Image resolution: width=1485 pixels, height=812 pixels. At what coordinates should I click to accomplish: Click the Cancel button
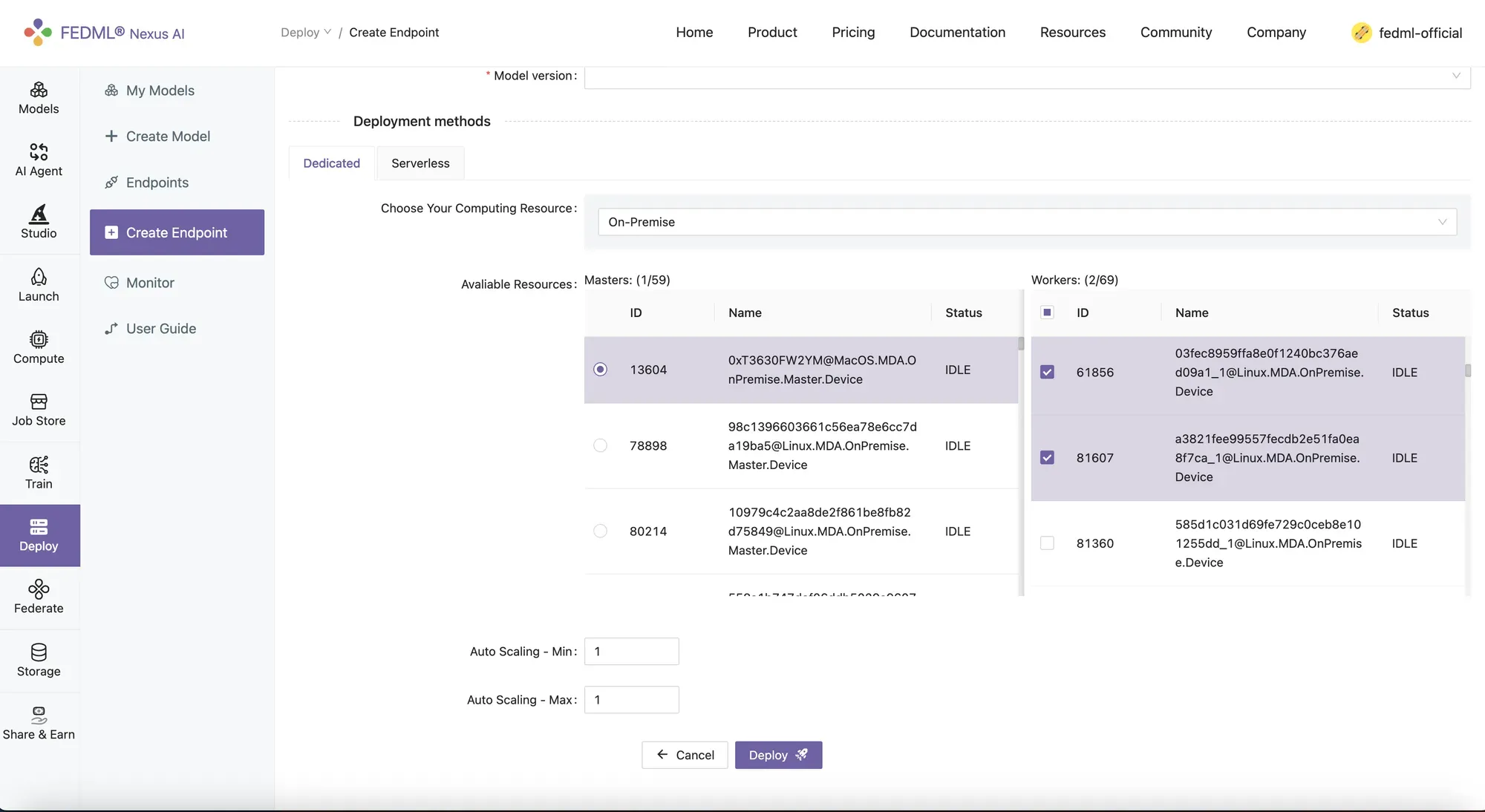pos(685,755)
